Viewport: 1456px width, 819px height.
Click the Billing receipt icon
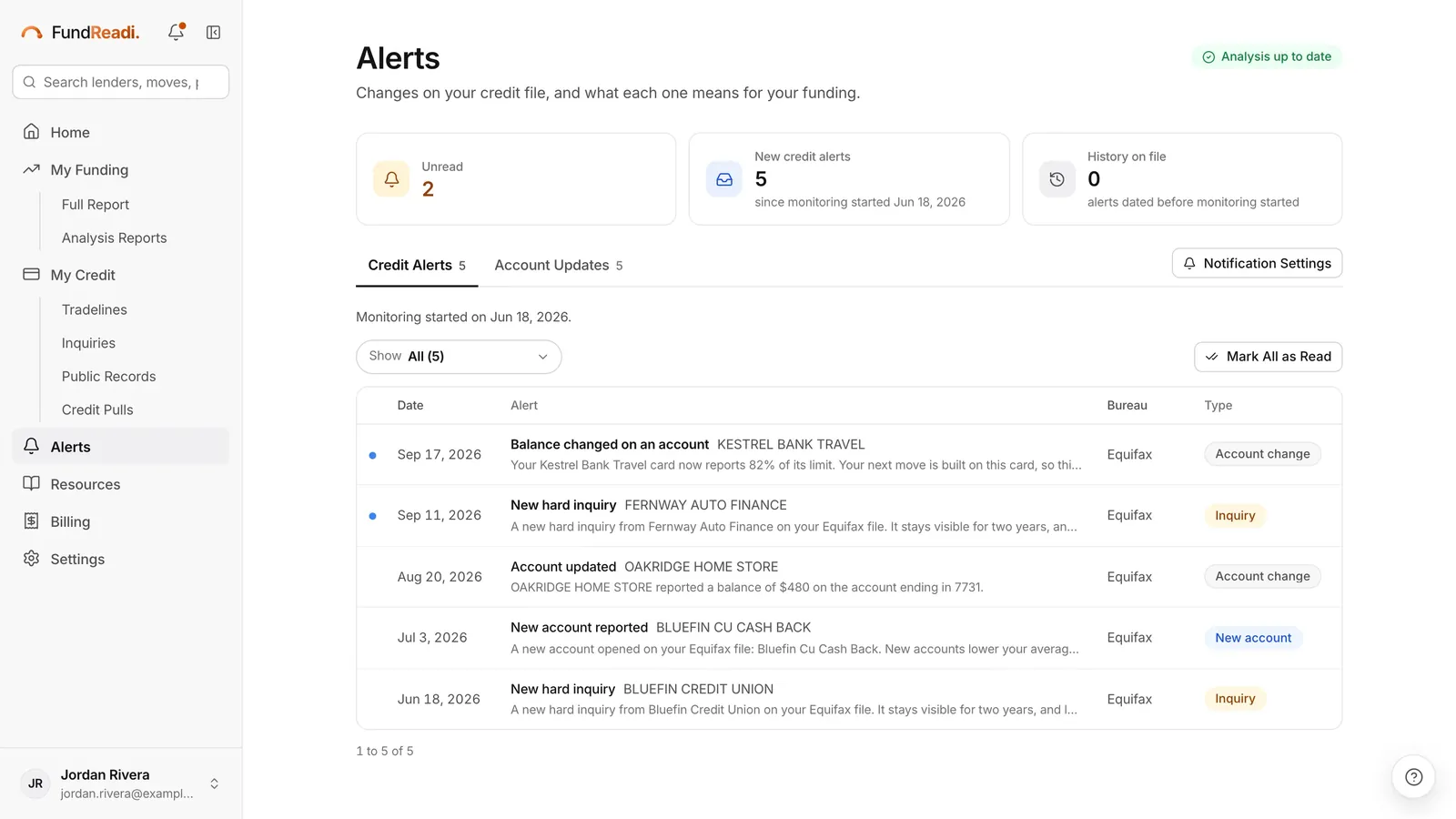pos(32,521)
